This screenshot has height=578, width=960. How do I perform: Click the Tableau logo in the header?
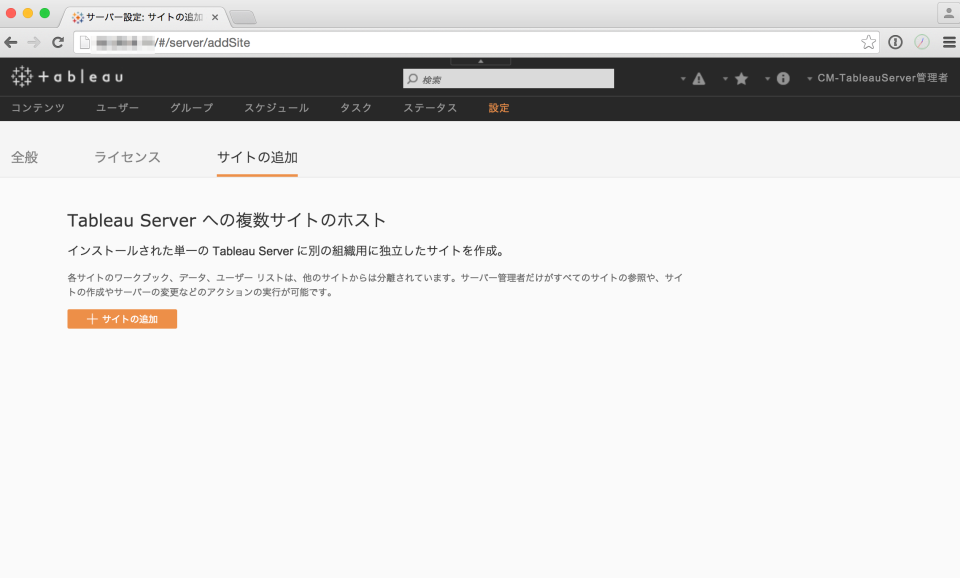65,75
